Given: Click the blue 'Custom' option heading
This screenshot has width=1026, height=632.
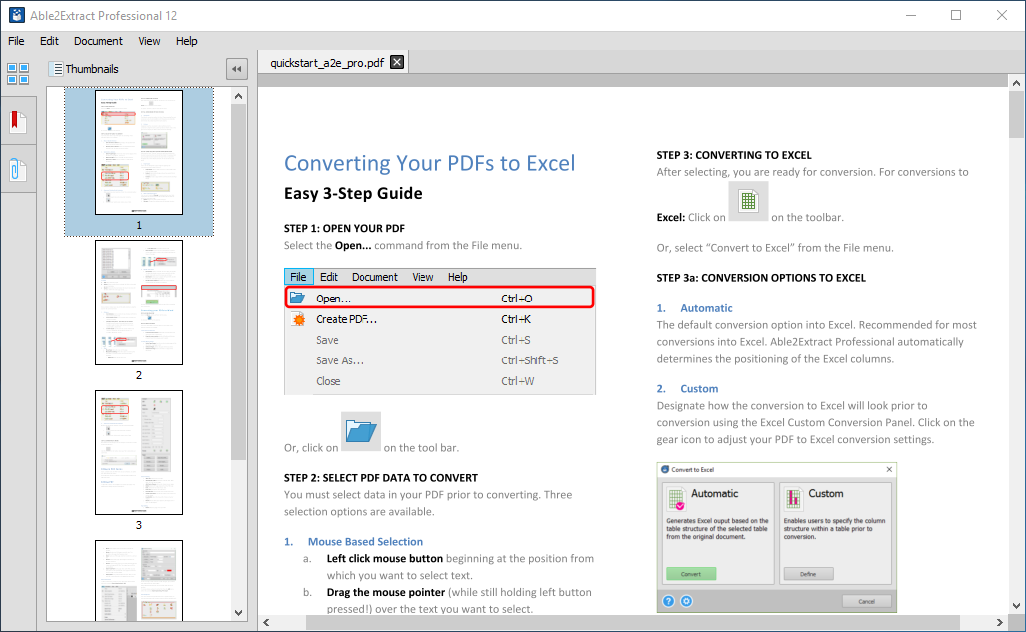Looking at the screenshot, I should [x=699, y=389].
